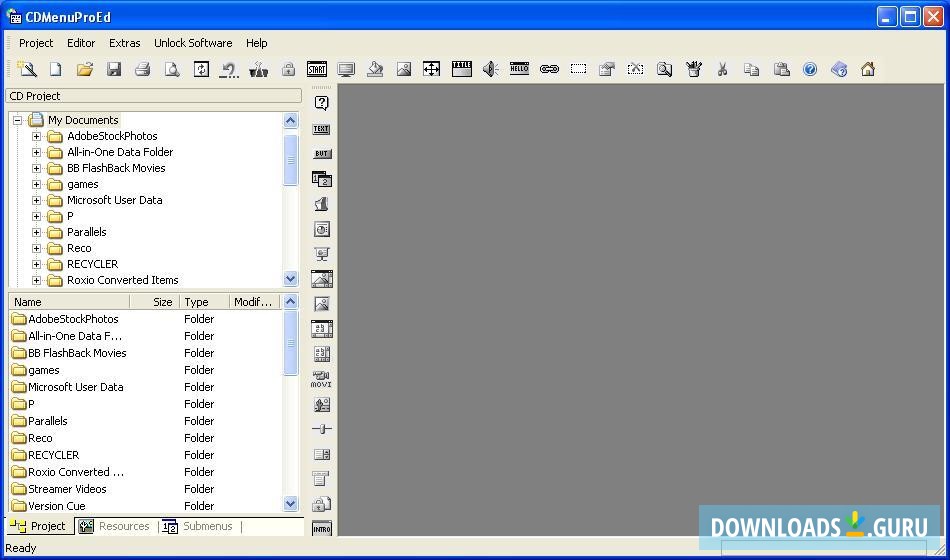Image resolution: width=950 pixels, height=560 pixels.
Task: Expand the Parallels tree folder
Action: coord(36,232)
